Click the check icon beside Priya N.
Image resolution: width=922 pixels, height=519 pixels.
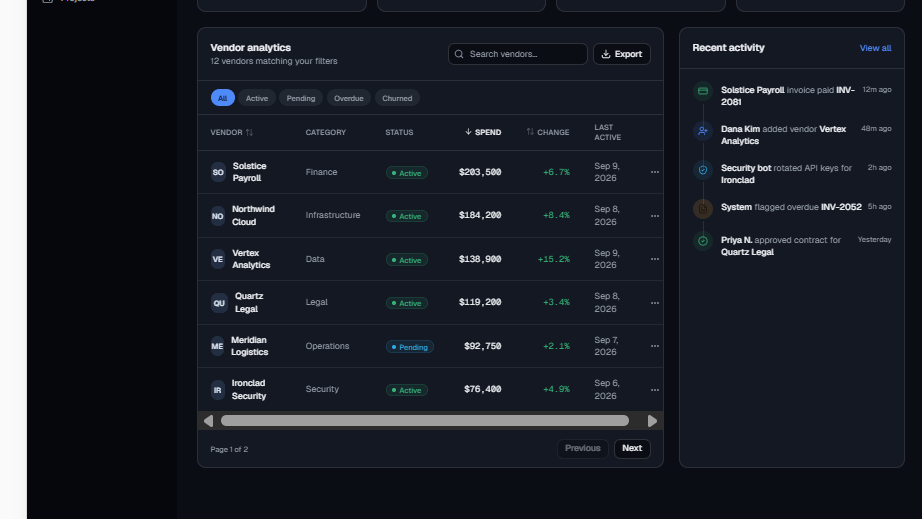coord(703,241)
